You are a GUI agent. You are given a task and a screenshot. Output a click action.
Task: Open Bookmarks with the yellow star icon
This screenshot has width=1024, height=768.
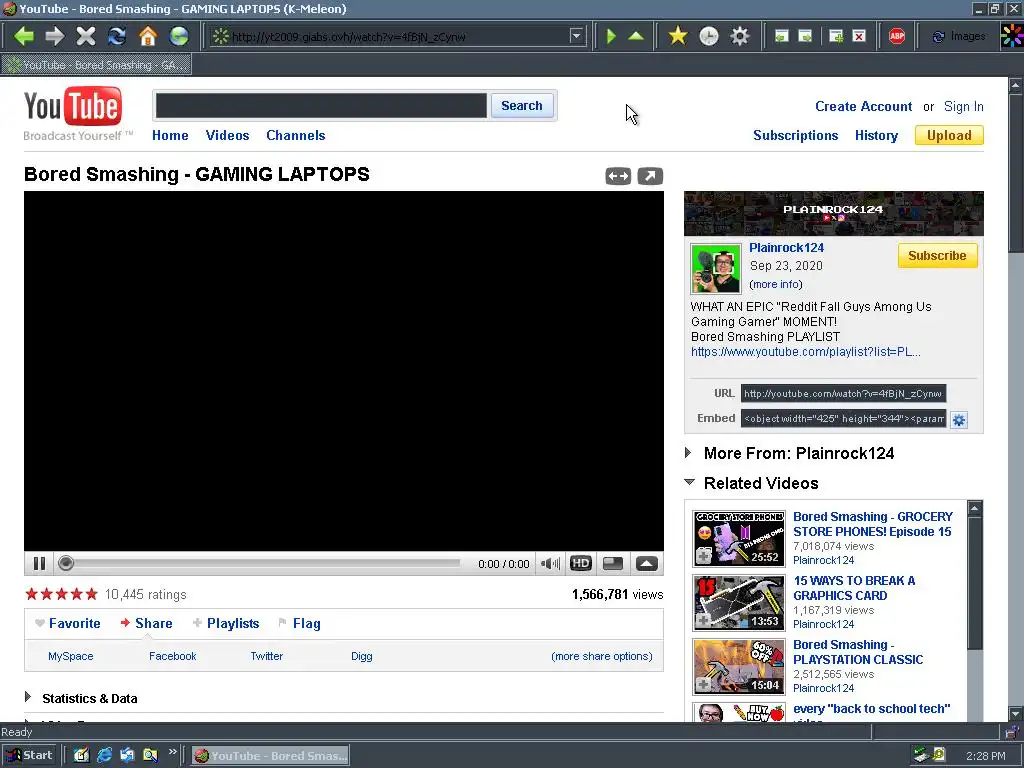[x=678, y=36]
